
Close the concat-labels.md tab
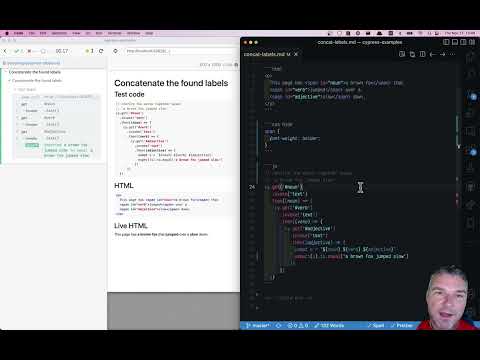(296, 54)
